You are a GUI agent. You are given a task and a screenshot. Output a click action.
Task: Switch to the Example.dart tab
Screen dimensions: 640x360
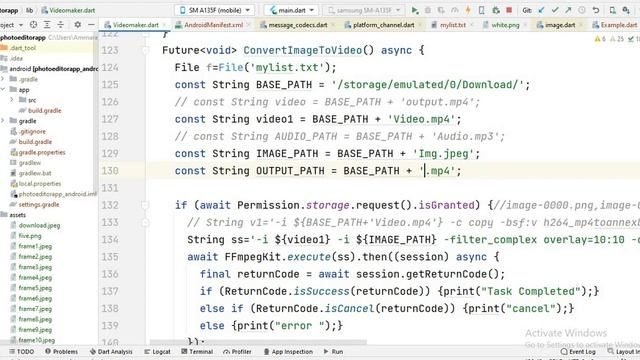[x=615, y=25]
